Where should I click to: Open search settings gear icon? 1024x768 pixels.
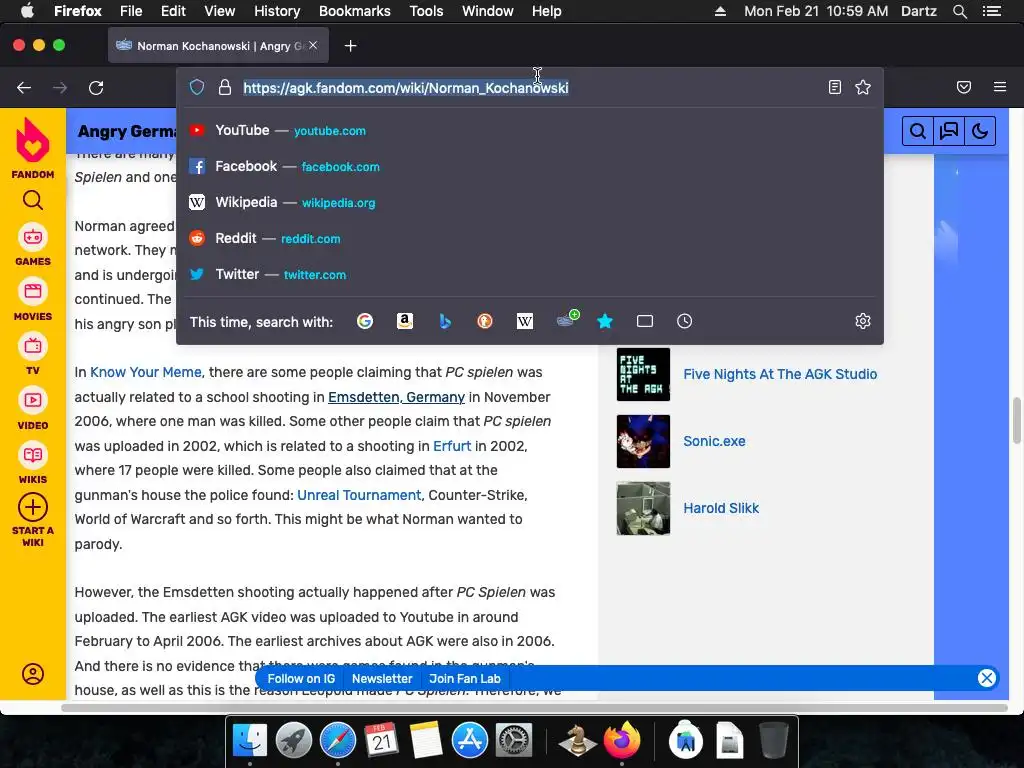tap(863, 321)
